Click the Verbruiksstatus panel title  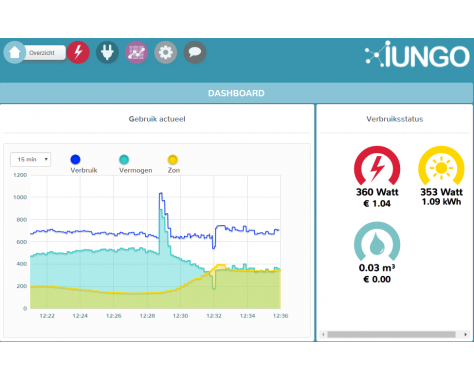[395, 119]
